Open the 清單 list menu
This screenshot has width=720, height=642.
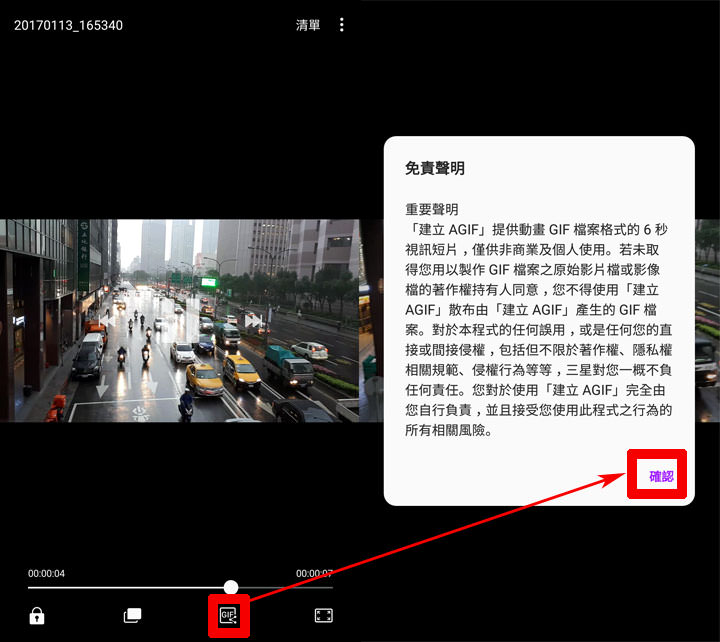(308, 25)
